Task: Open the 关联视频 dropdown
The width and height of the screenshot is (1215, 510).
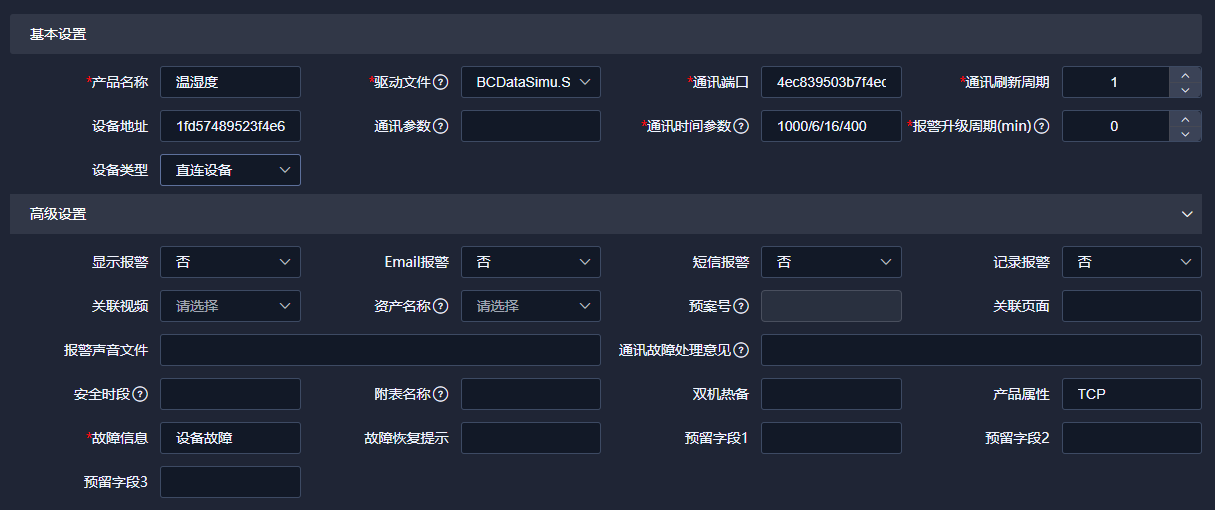Action: (x=230, y=306)
